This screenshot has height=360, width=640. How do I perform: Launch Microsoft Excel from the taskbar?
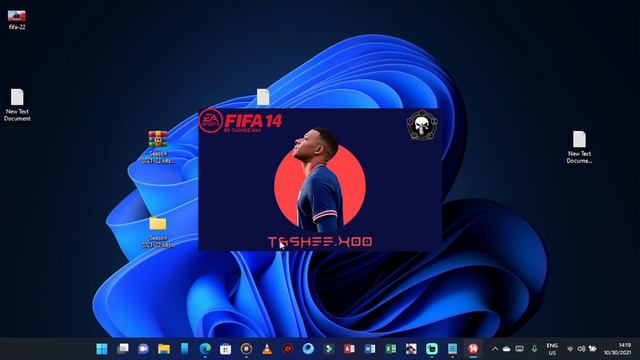tap(391, 349)
